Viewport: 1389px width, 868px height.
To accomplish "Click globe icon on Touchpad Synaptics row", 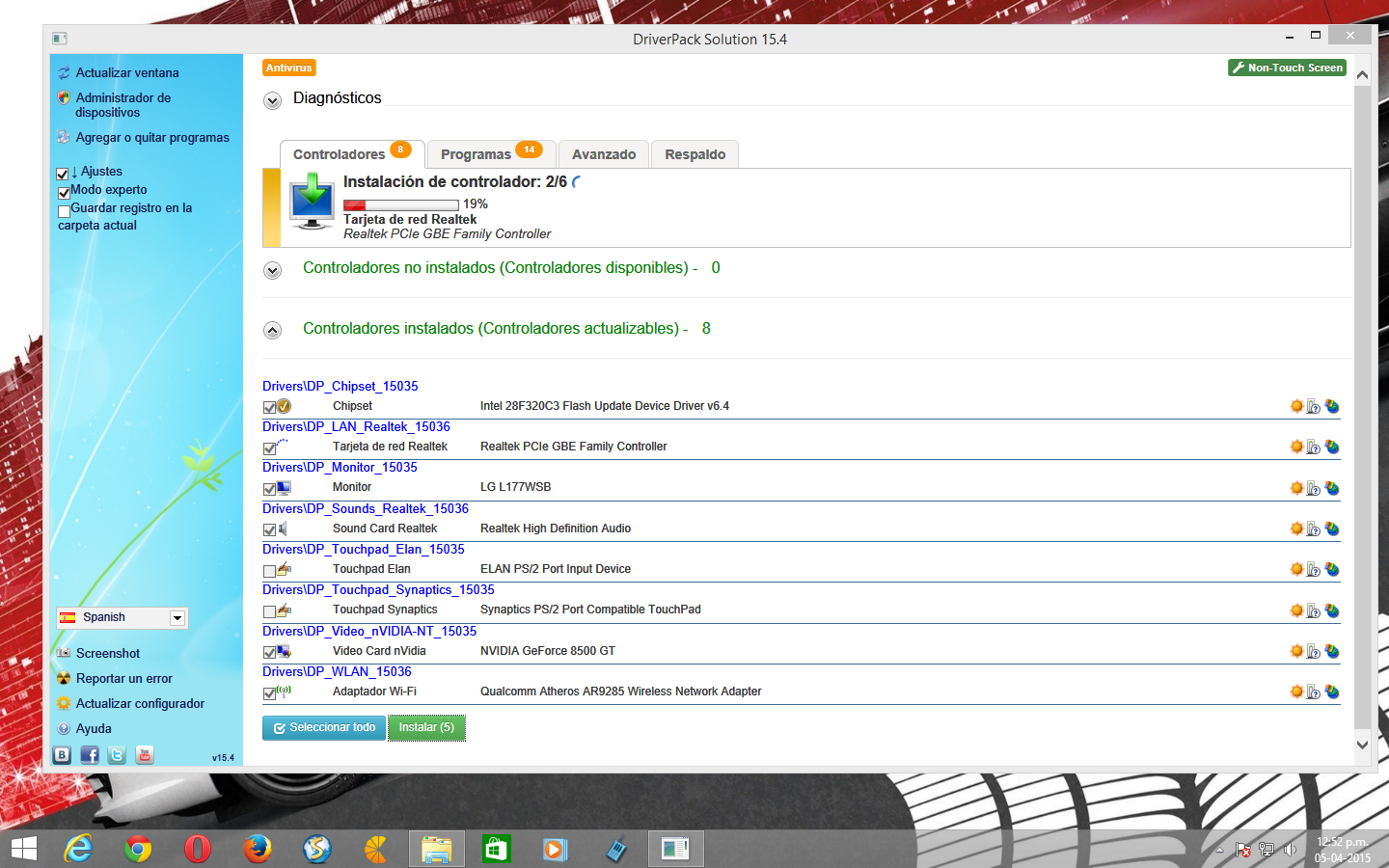I will [x=1332, y=610].
